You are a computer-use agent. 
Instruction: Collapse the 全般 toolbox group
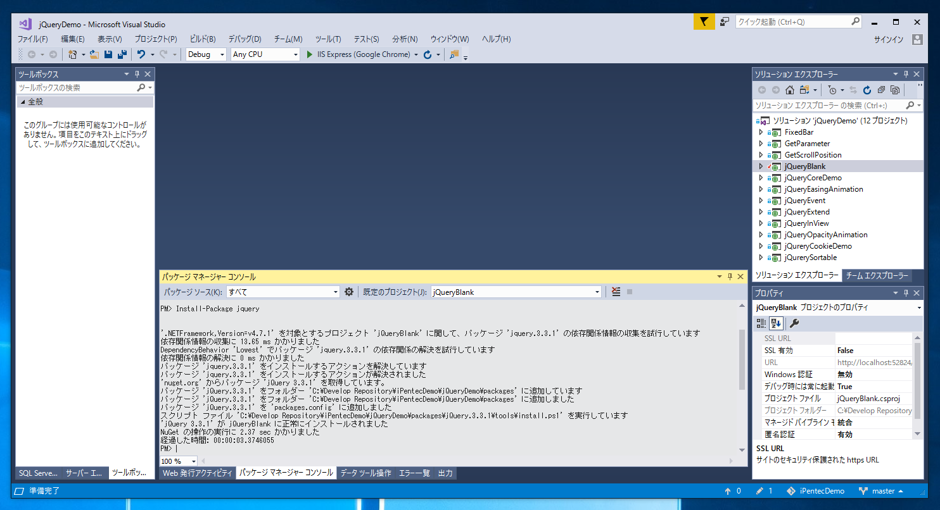point(23,102)
